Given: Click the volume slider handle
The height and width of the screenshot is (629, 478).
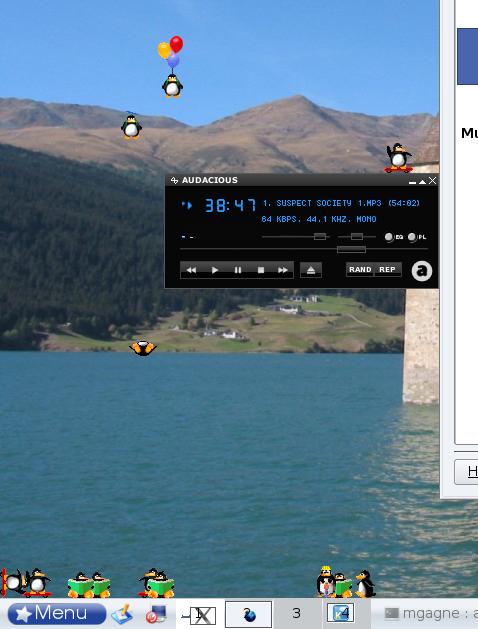Looking at the screenshot, I should tap(320, 237).
